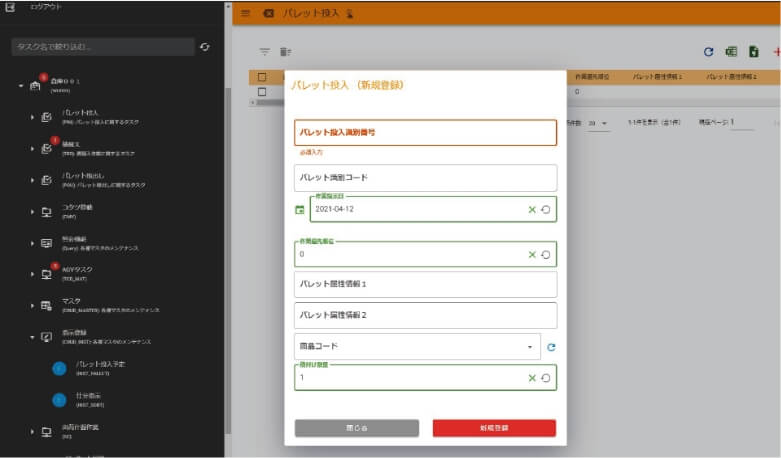
Task: Focus the パレット属性情報1 input field
Action: coord(425,284)
